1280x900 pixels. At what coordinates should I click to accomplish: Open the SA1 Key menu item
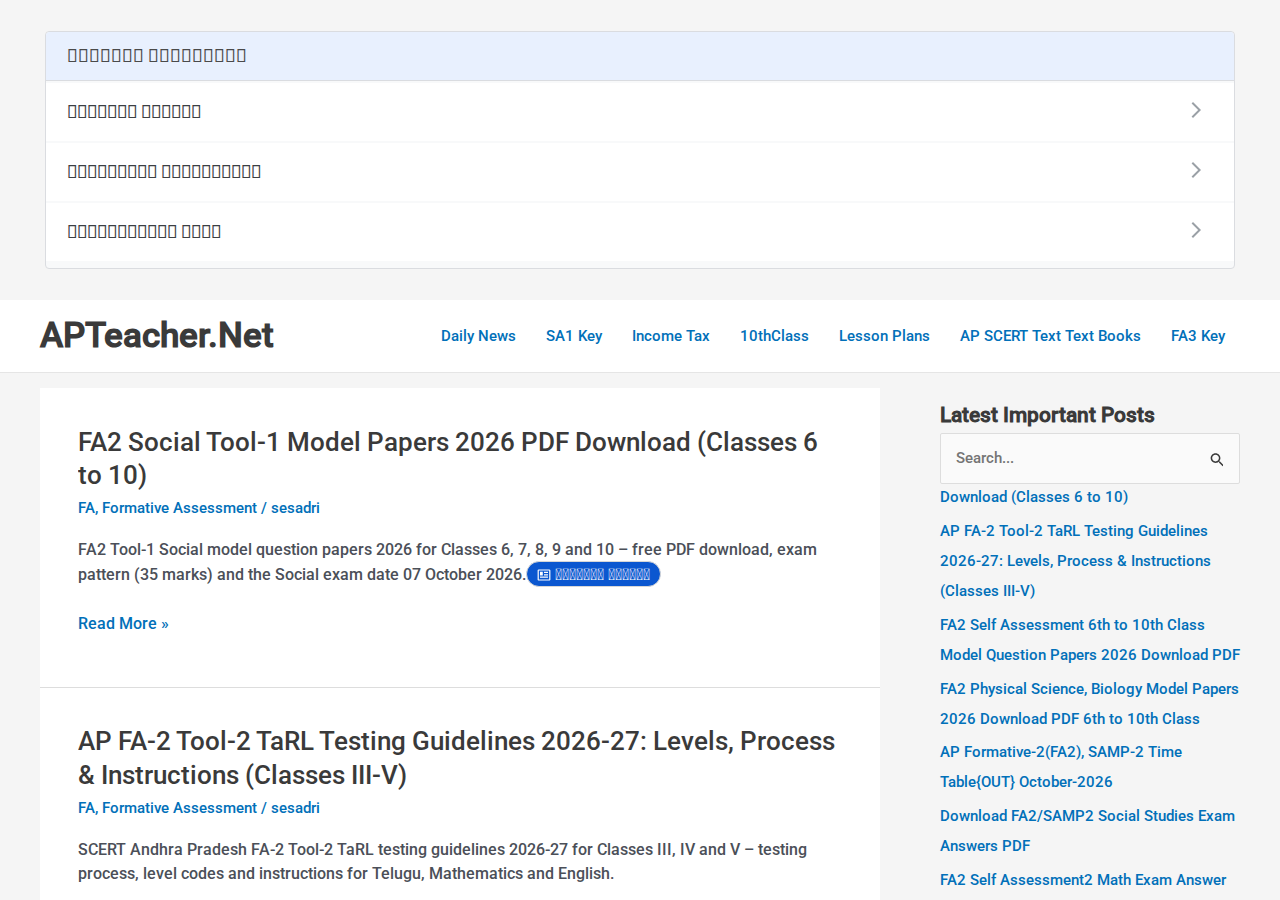[x=574, y=336]
